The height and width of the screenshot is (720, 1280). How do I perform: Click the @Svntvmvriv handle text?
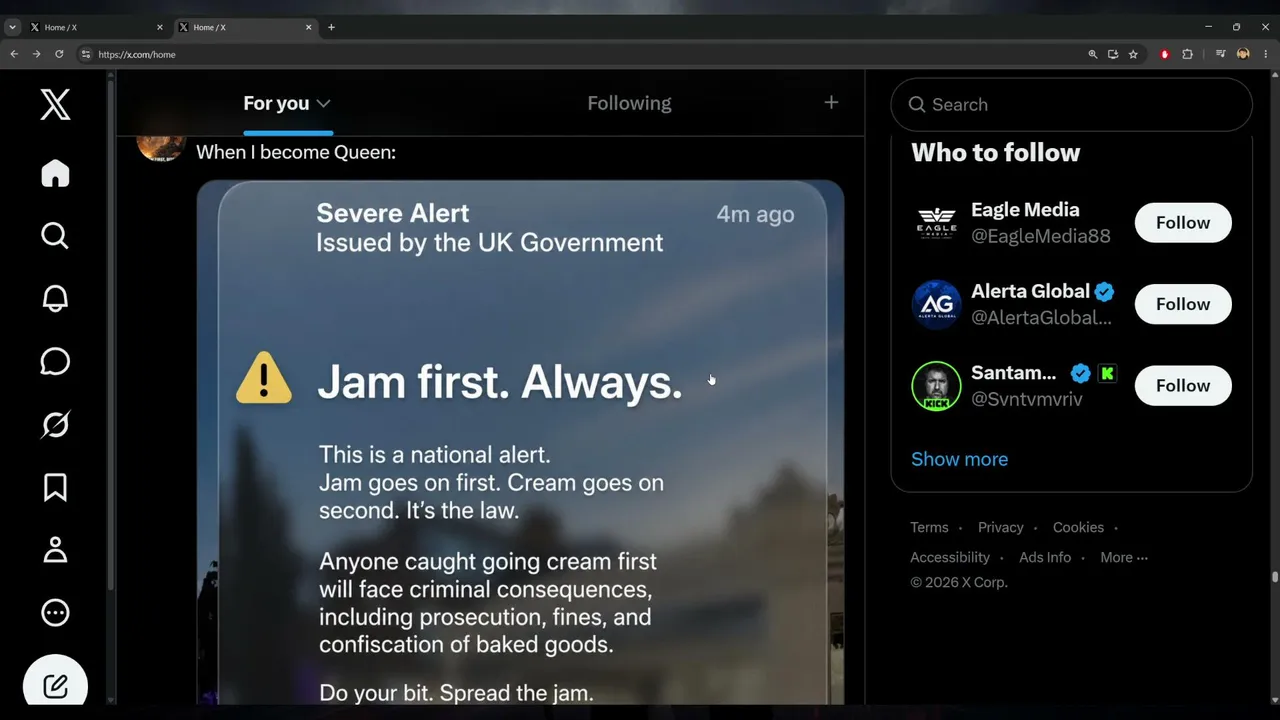pyautogui.click(x=1027, y=399)
